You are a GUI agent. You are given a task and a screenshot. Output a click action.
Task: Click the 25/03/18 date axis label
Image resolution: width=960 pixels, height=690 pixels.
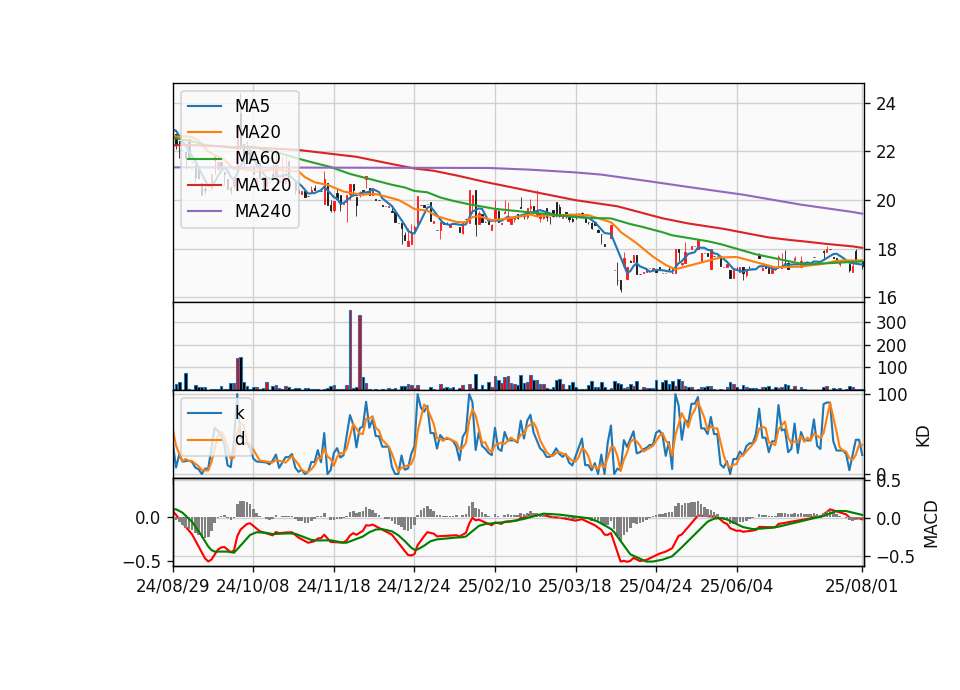[575, 586]
